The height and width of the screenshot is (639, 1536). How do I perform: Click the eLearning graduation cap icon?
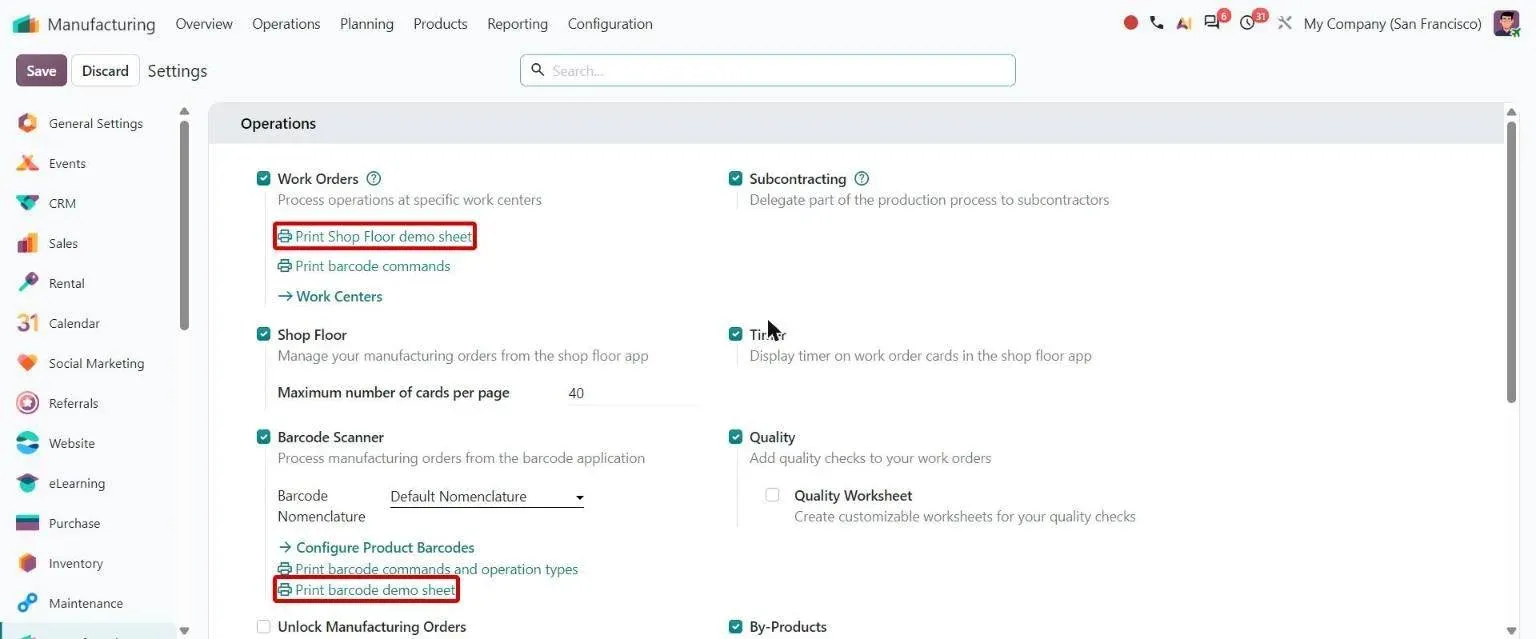(x=28, y=483)
